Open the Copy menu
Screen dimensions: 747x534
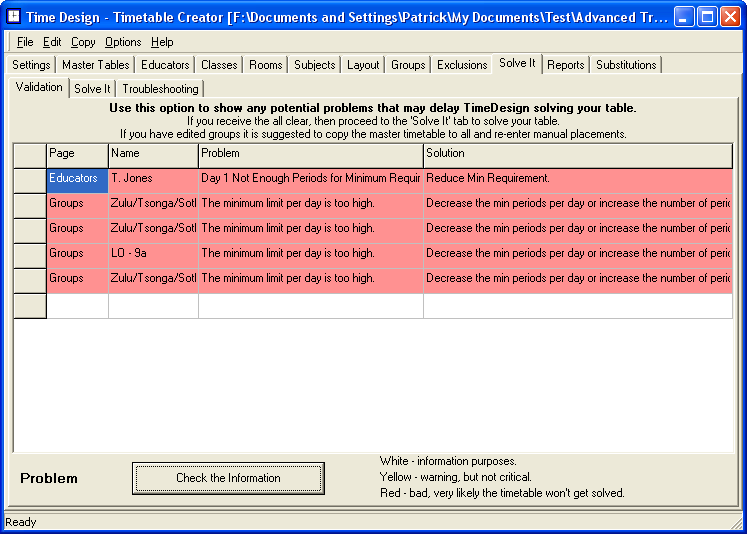click(83, 42)
